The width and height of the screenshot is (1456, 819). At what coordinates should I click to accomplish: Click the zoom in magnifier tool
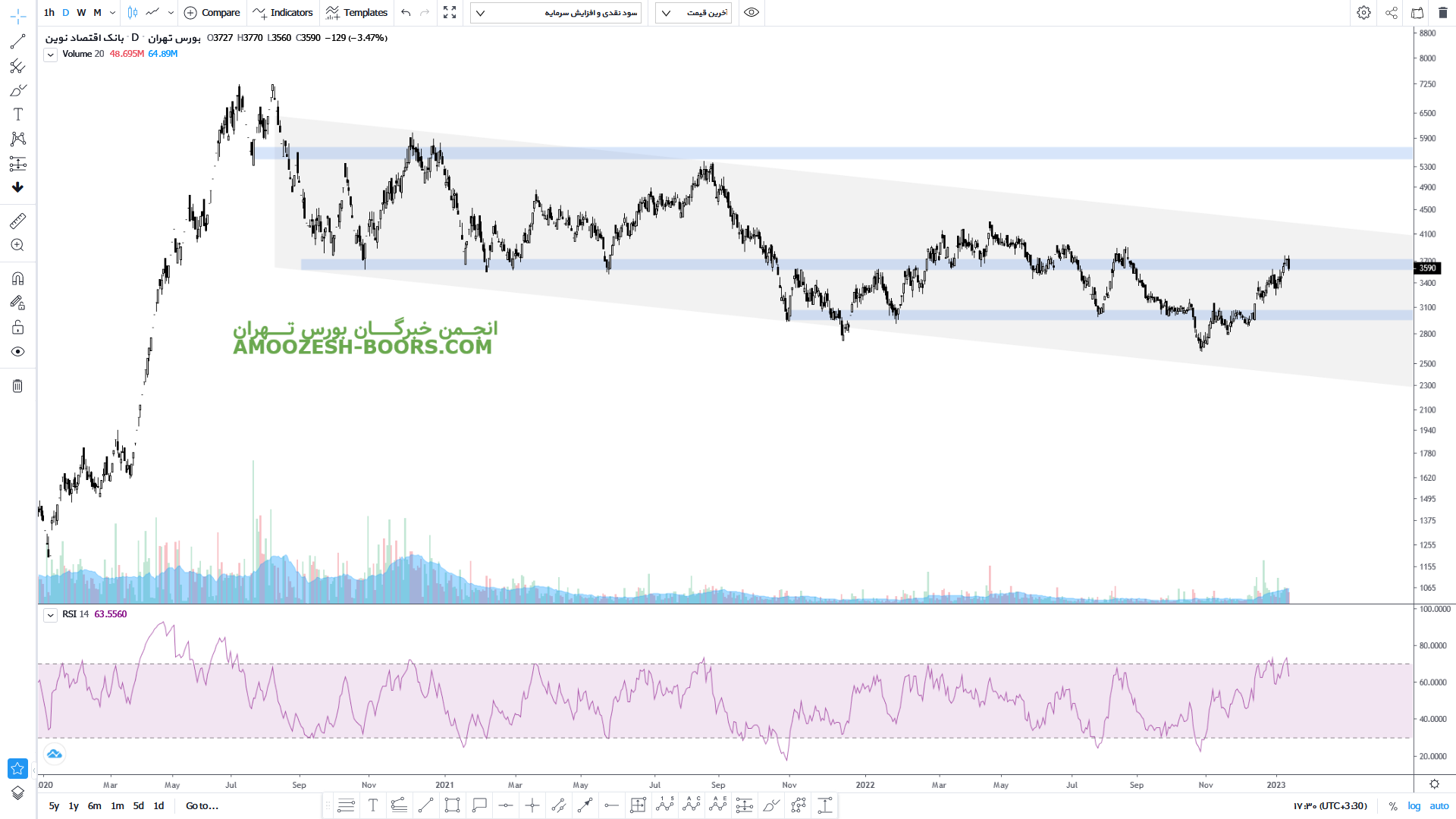[17, 245]
